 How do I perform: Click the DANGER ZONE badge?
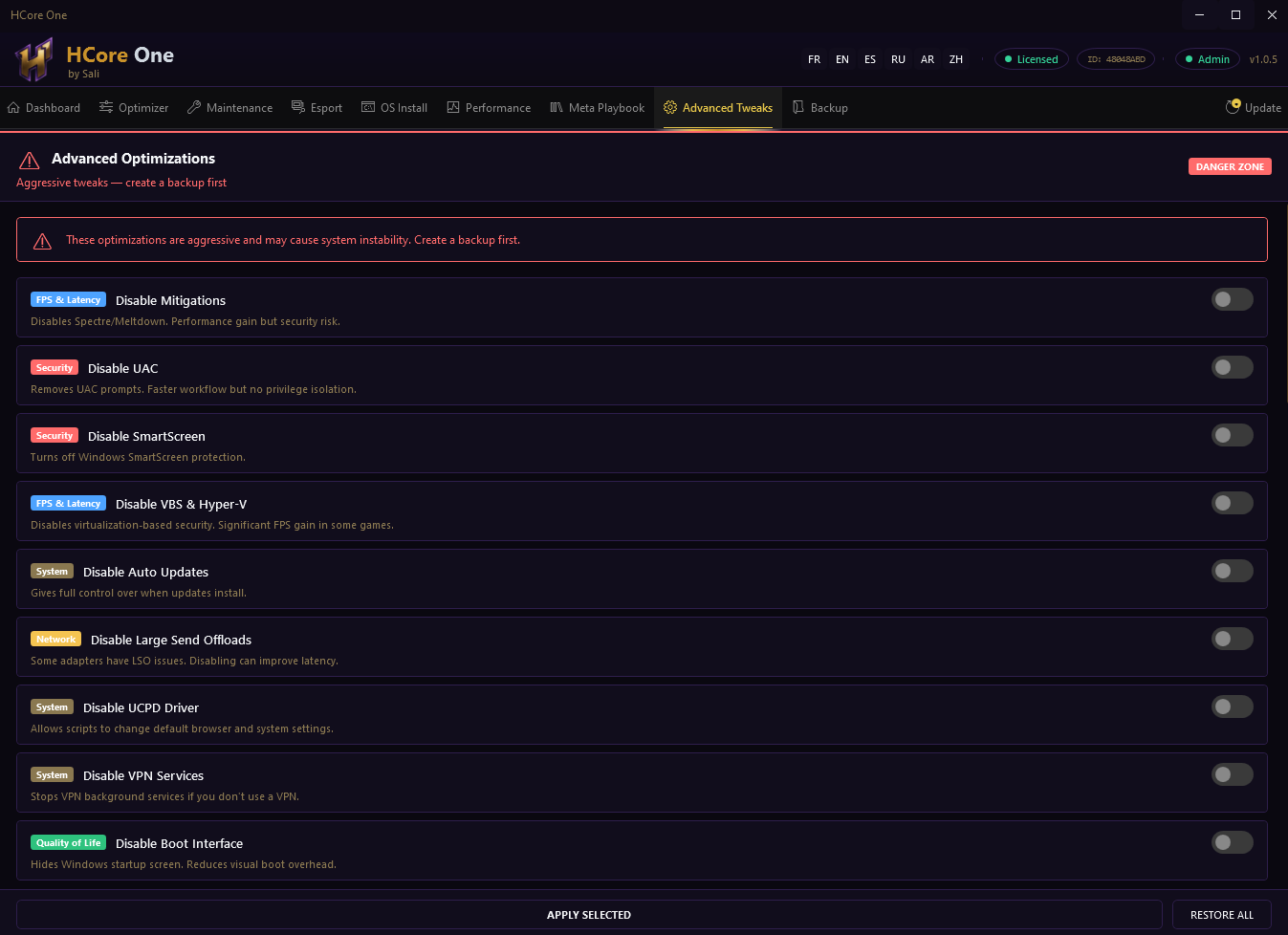point(1230,166)
